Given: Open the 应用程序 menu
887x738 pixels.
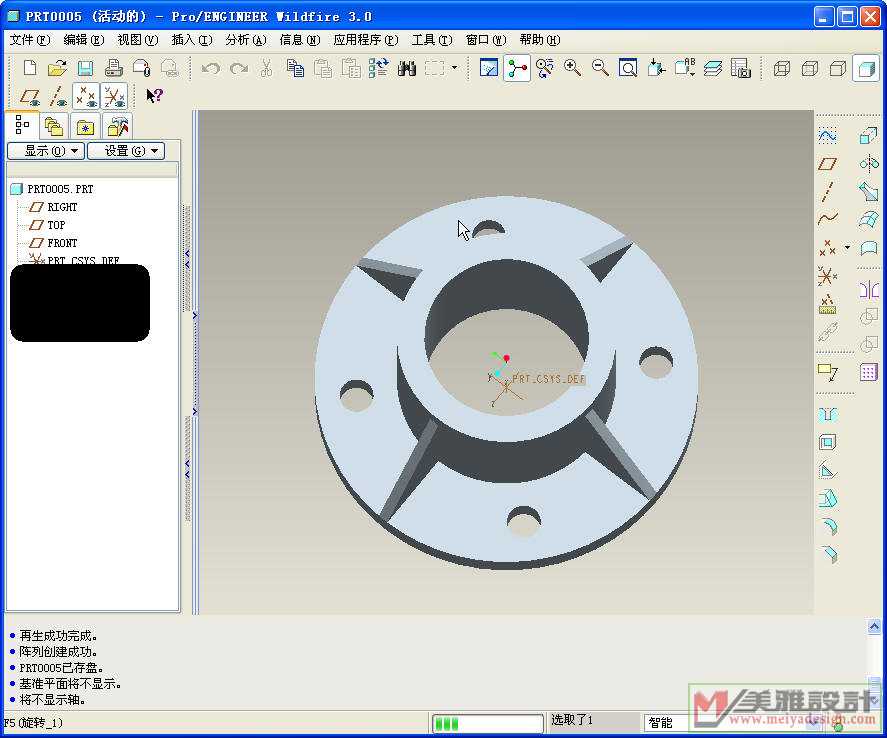Looking at the screenshot, I should [365, 40].
